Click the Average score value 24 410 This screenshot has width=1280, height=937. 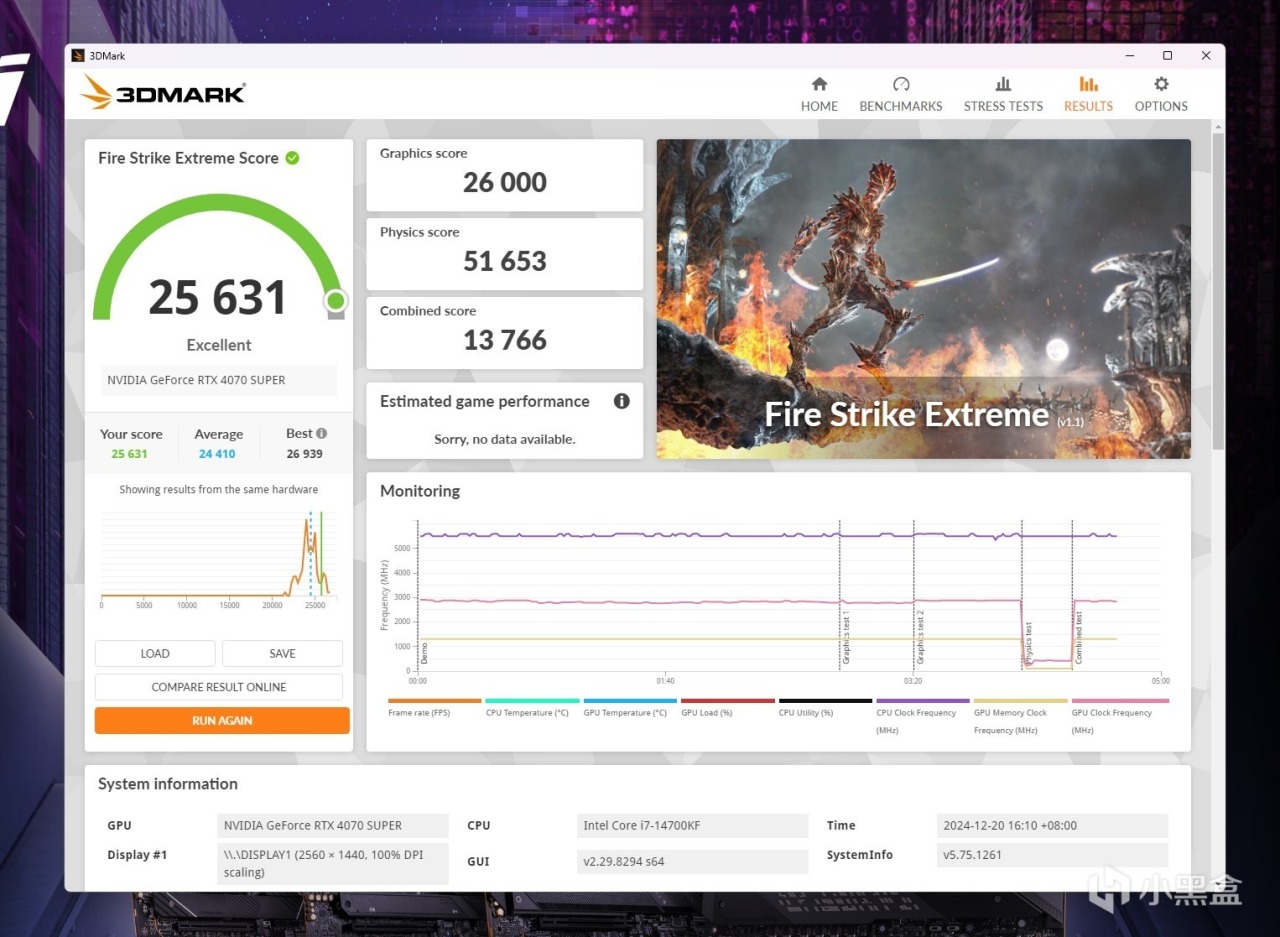point(217,454)
